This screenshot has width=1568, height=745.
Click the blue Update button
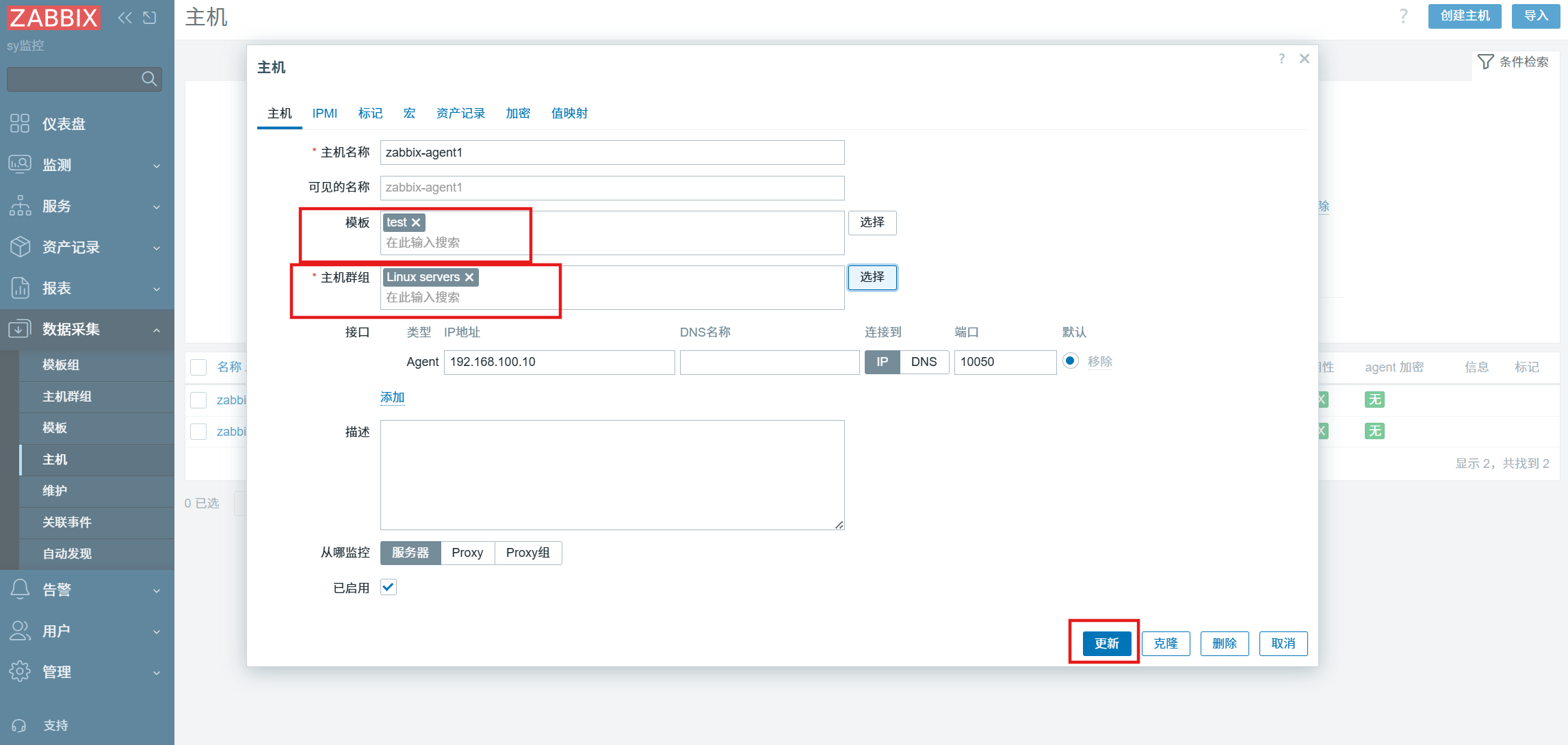tap(1106, 643)
